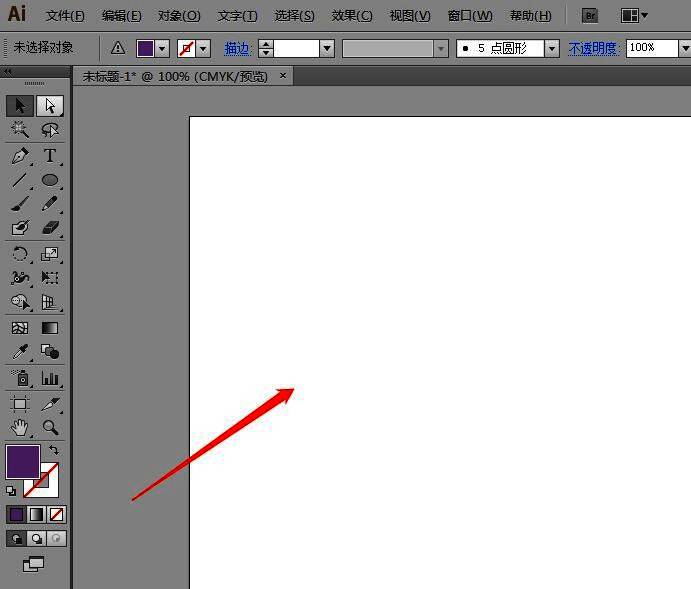Enable Draw Behind mode
Screen dimensions: 691x589
[x=37, y=538]
